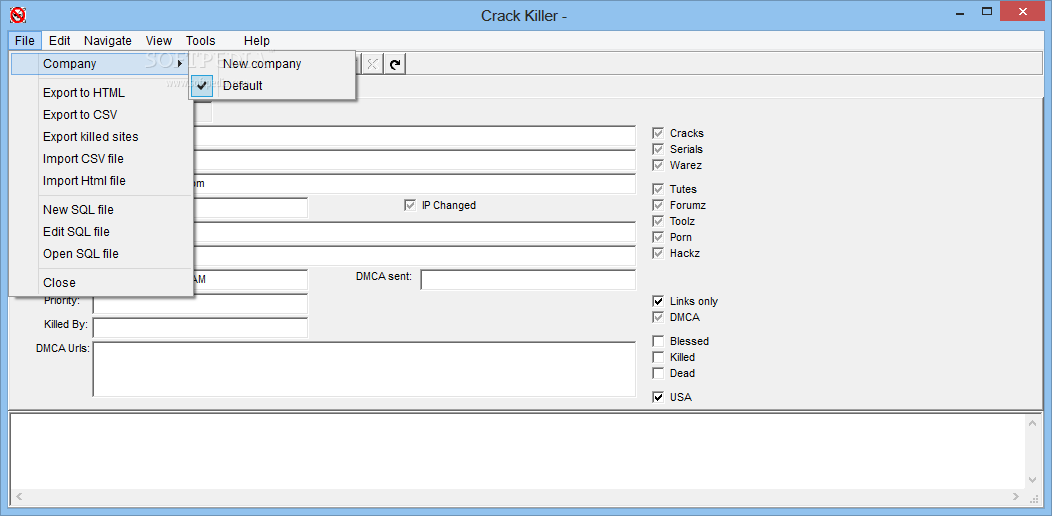Select Import Html file
The image size is (1052, 516).
pos(102,181)
